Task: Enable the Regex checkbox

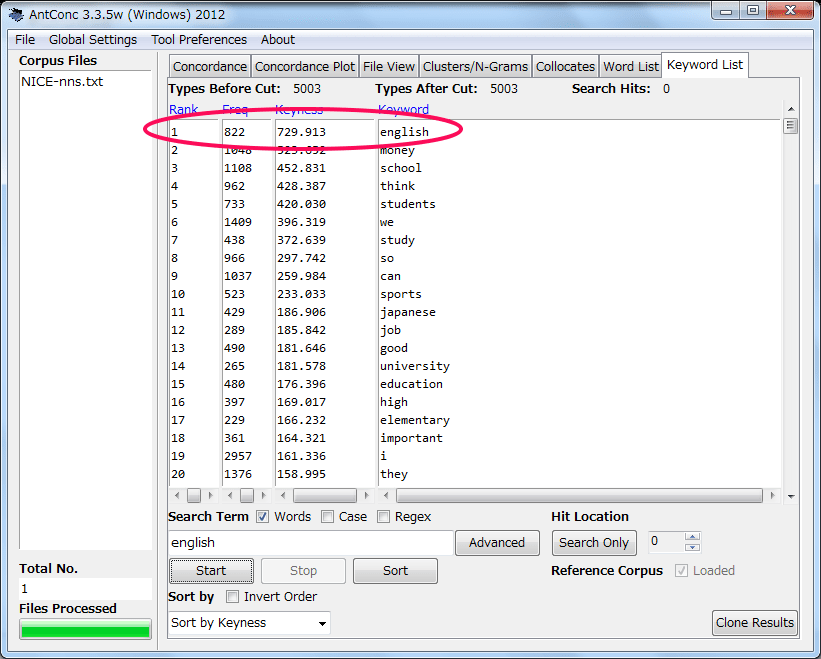Action: (x=383, y=516)
